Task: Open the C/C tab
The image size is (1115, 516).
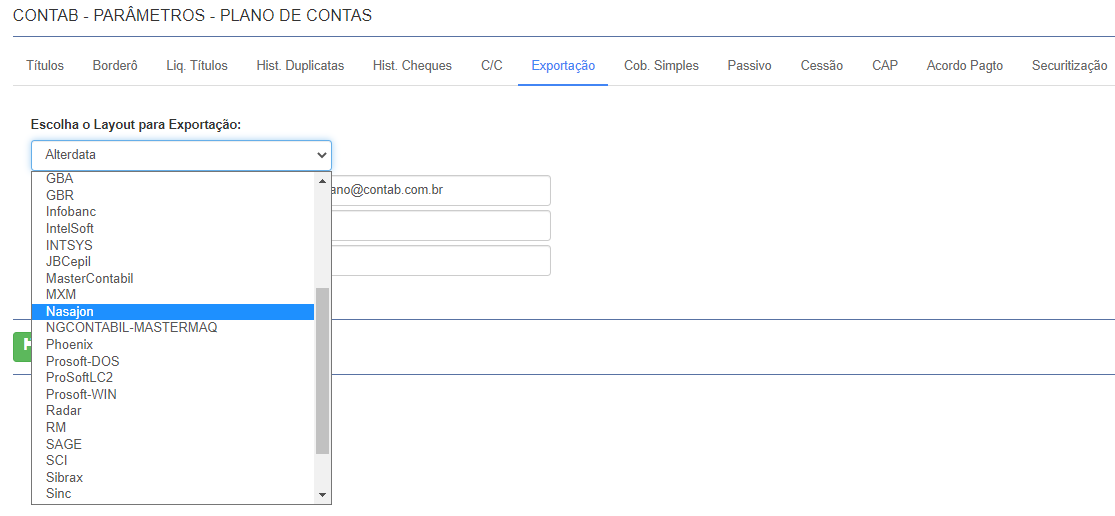Action: pyautogui.click(x=491, y=65)
